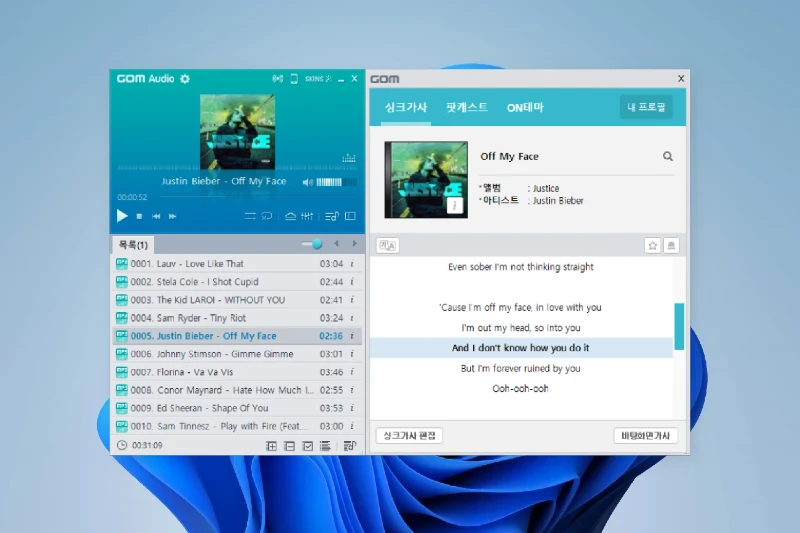Screen dimensions: 800x533
Task: Click info badge on Justice album cover
Action: tap(455, 206)
